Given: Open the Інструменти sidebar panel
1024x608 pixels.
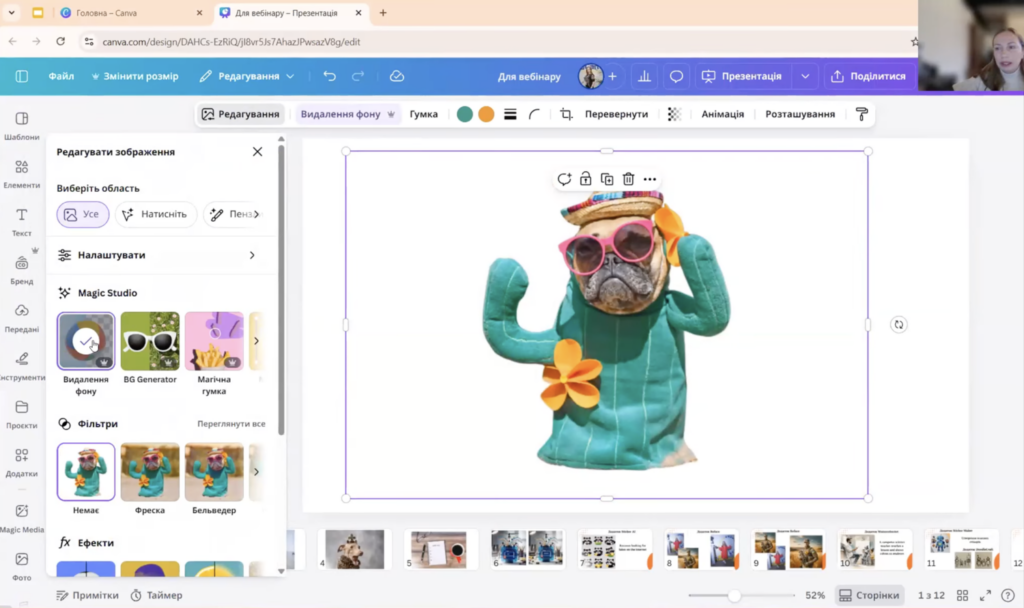Looking at the screenshot, I should 22,366.
